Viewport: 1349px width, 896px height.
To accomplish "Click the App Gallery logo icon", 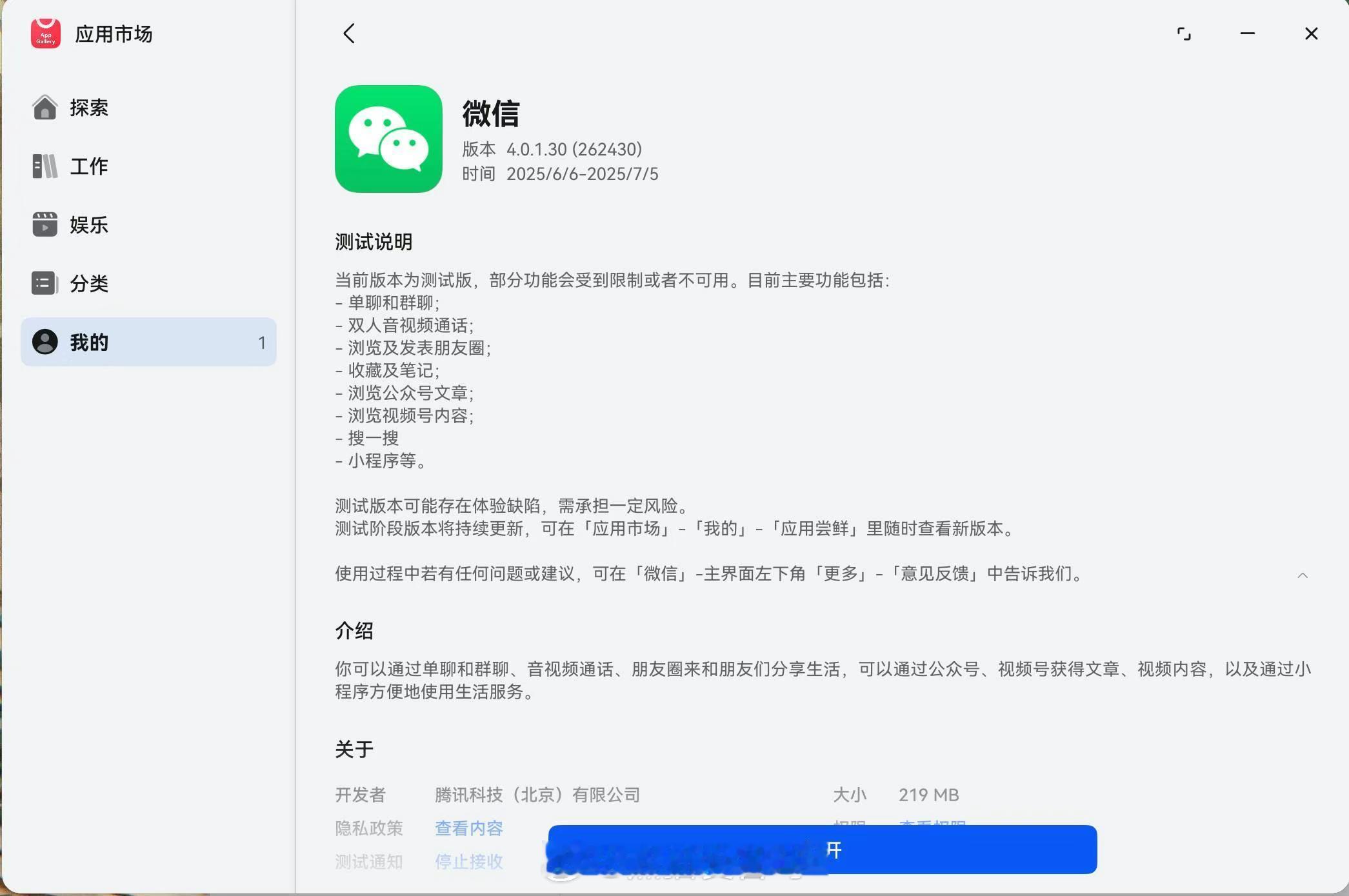I will (45, 33).
